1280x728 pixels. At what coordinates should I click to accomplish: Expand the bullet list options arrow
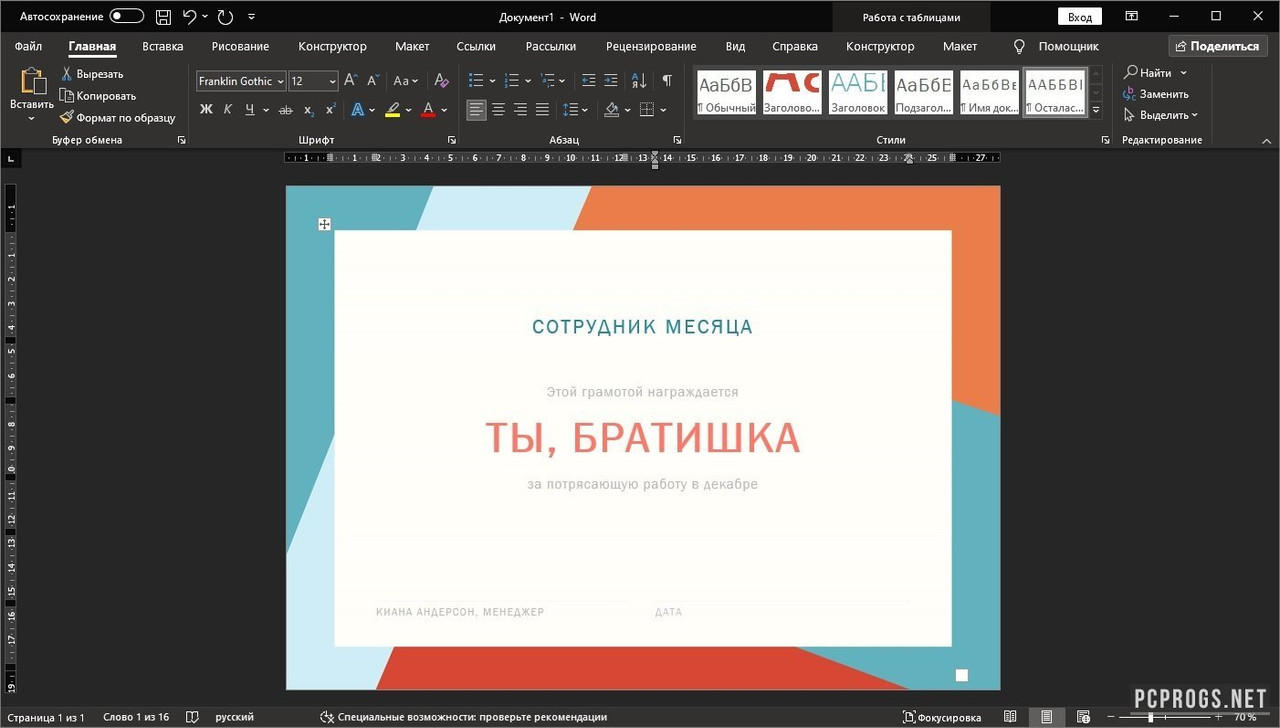tap(492, 81)
